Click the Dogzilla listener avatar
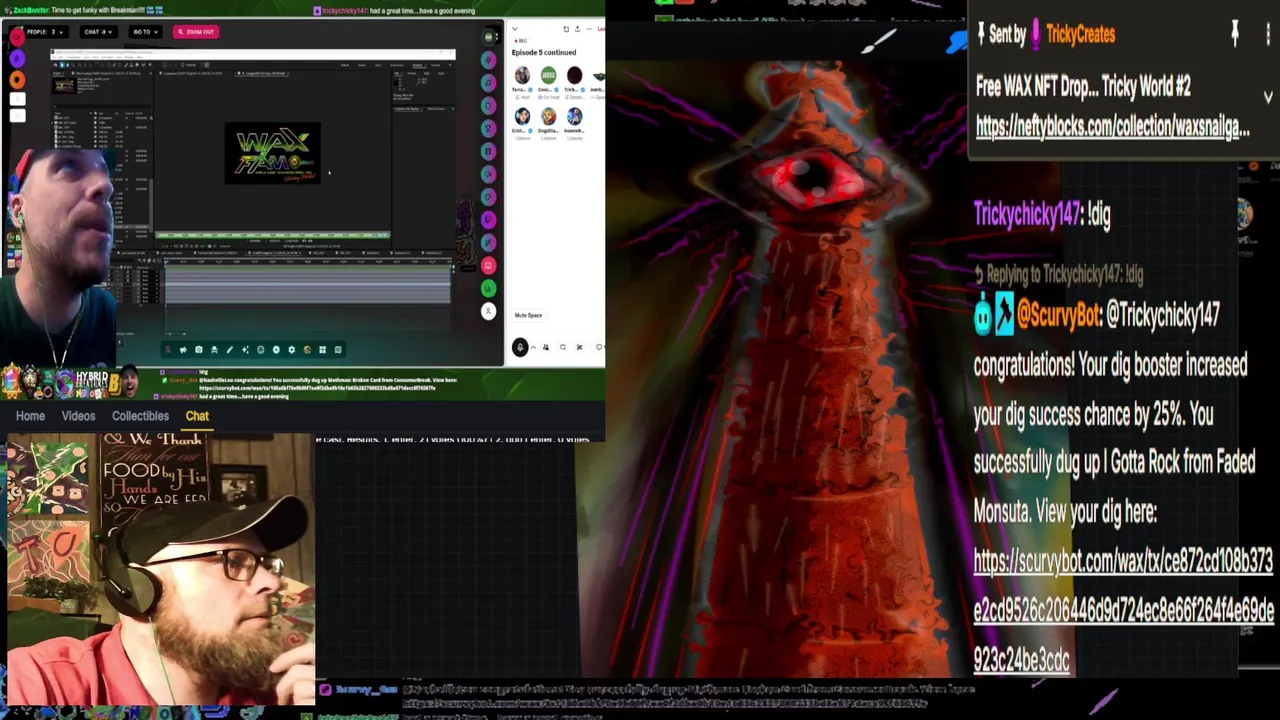The image size is (1280, 720). click(x=548, y=116)
